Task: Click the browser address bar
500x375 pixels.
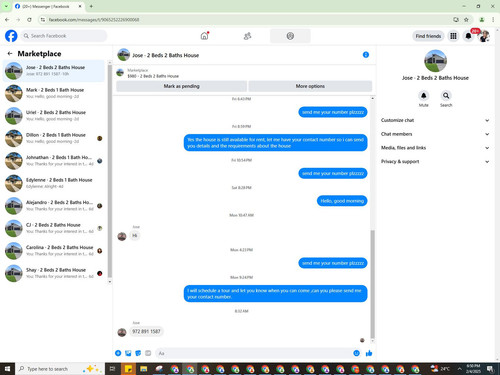Action: 247,20
